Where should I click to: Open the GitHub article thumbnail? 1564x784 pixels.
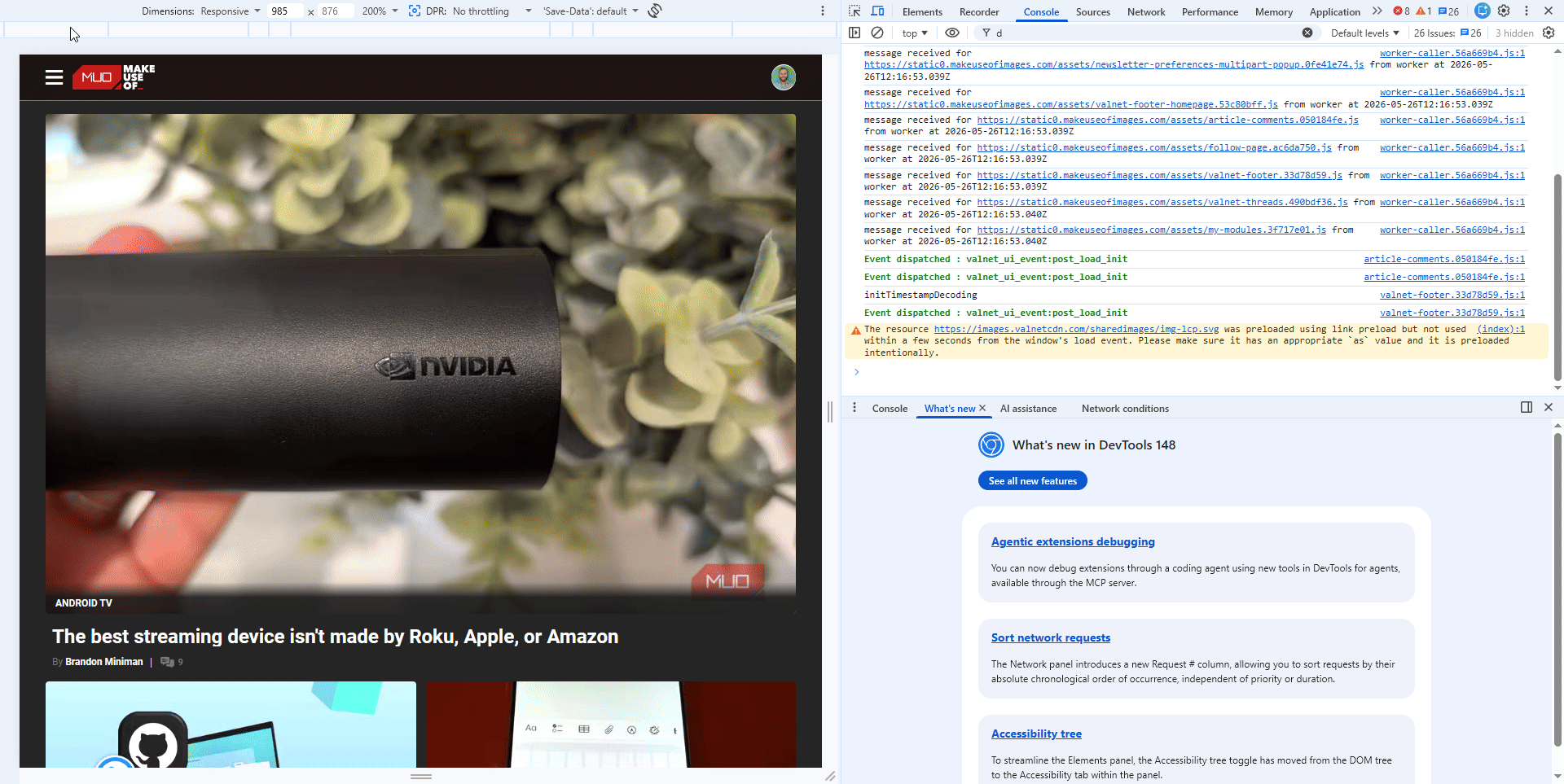click(231, 725)
